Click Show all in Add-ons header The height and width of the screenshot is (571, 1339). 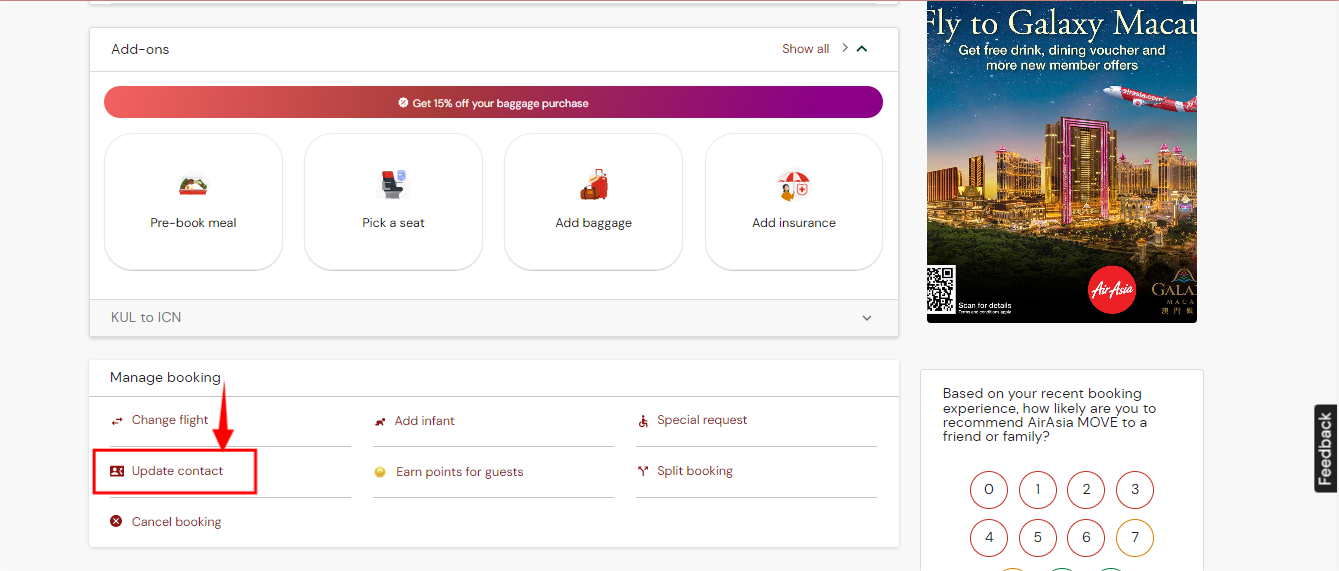click(x=805, y=49)
